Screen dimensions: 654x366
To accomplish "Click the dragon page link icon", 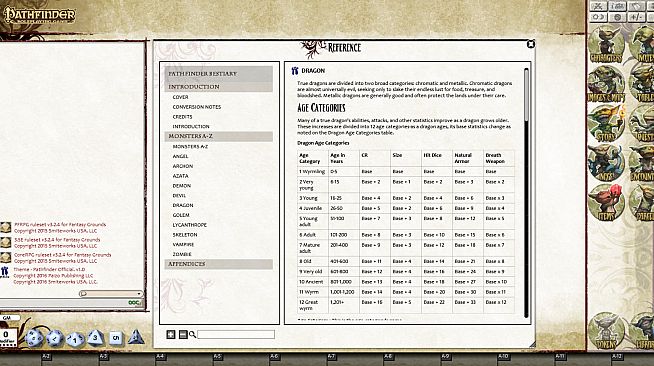I will click(x=295, y=71).
